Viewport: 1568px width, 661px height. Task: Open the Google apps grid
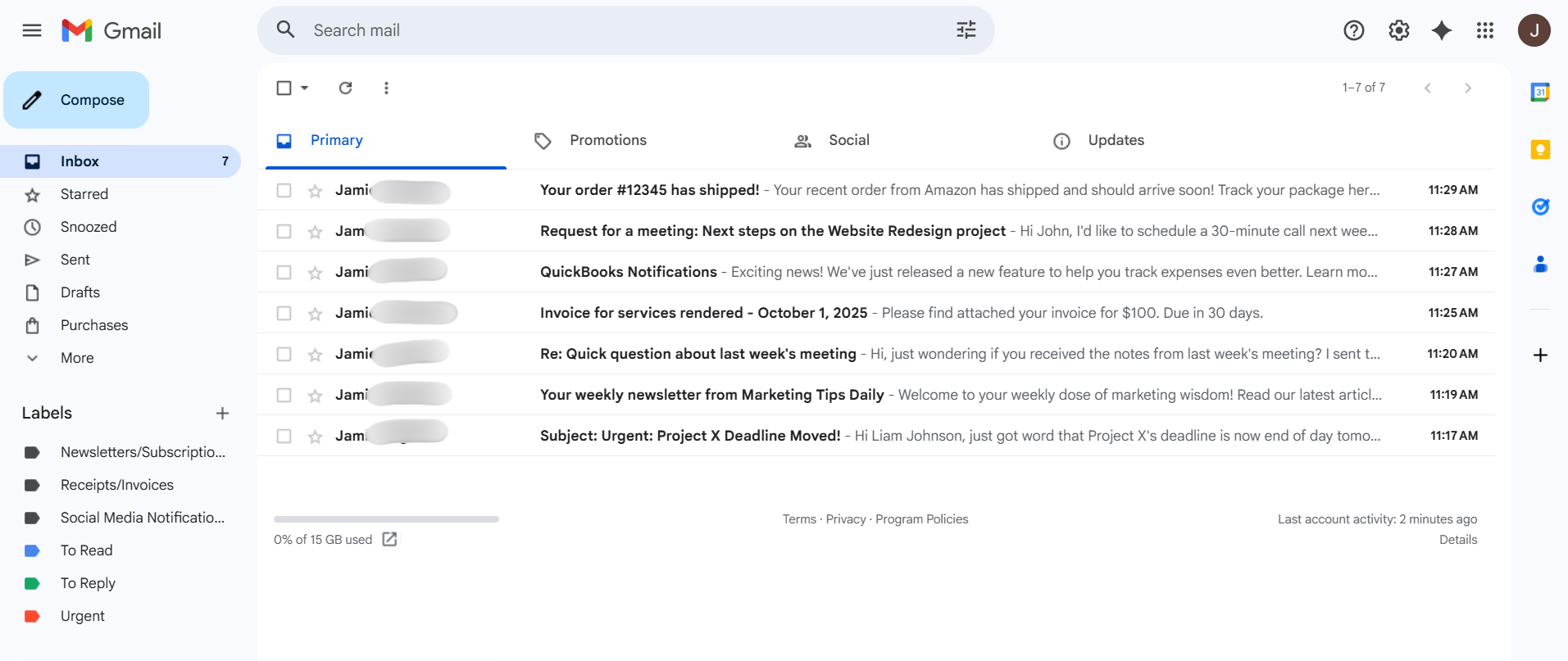coord(1484,30)
